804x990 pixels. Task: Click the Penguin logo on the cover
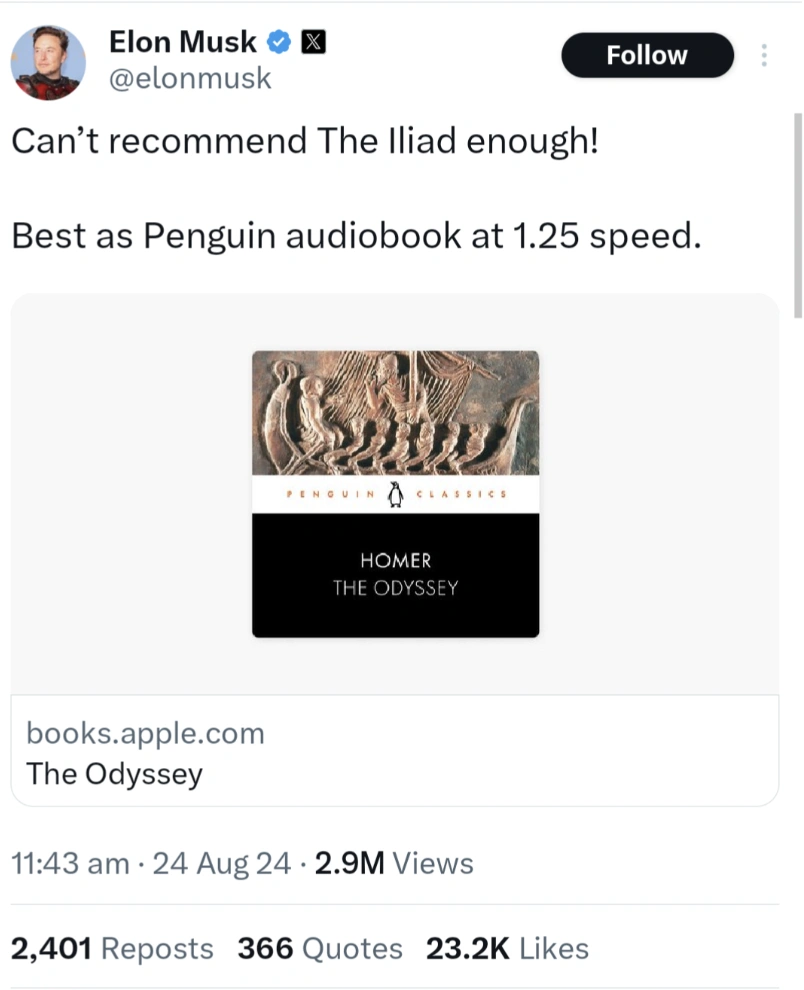click(x=395, y=494)
